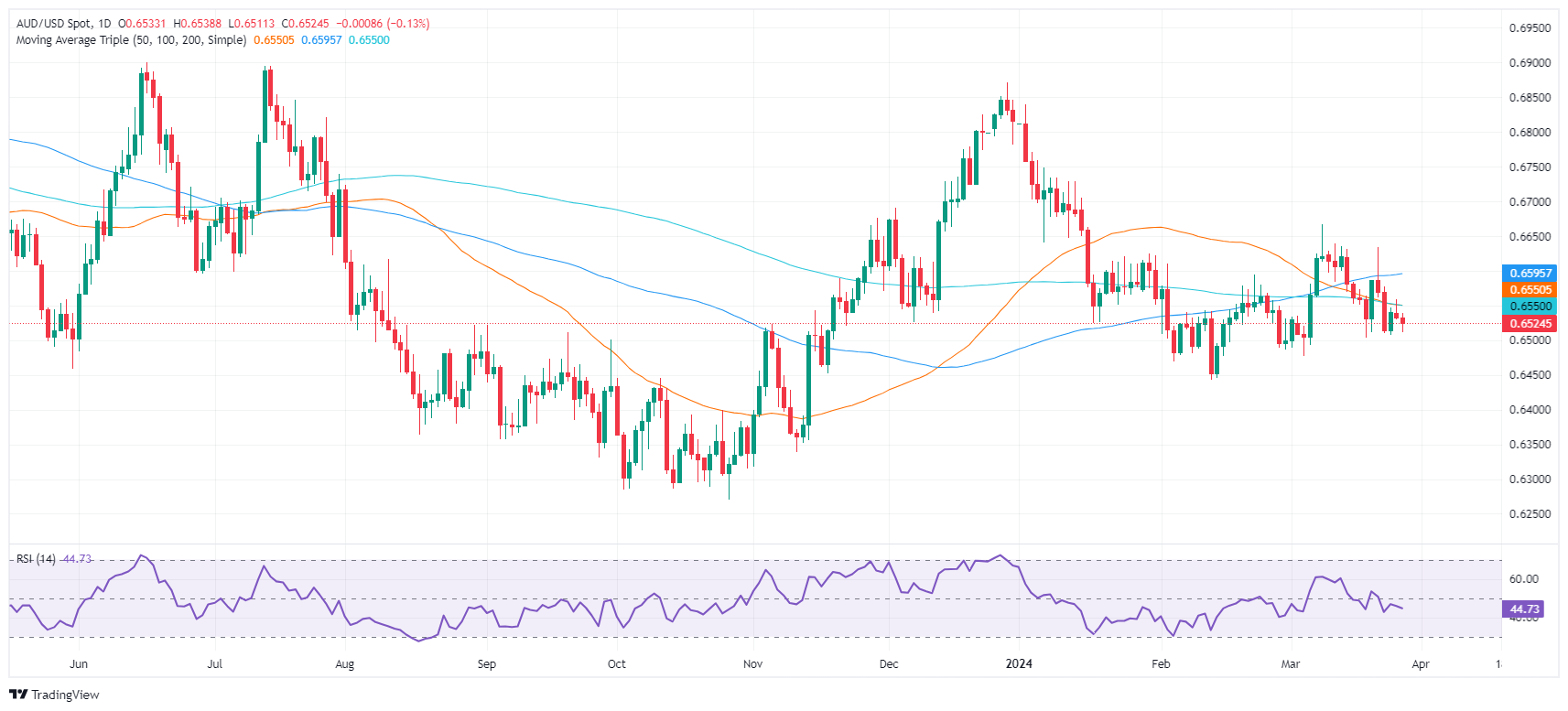Click the teal 0.65500 price axis tag

(x=1530, y=307)
